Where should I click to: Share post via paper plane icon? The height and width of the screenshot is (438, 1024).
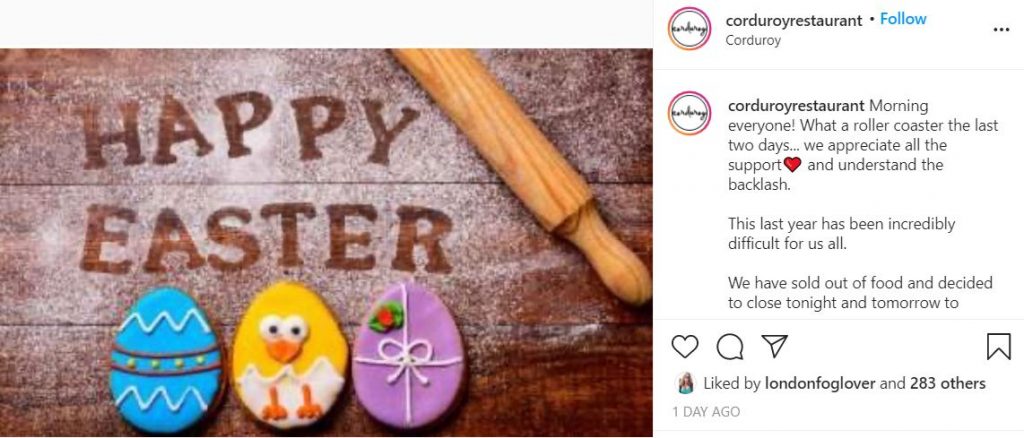[774, 346]
